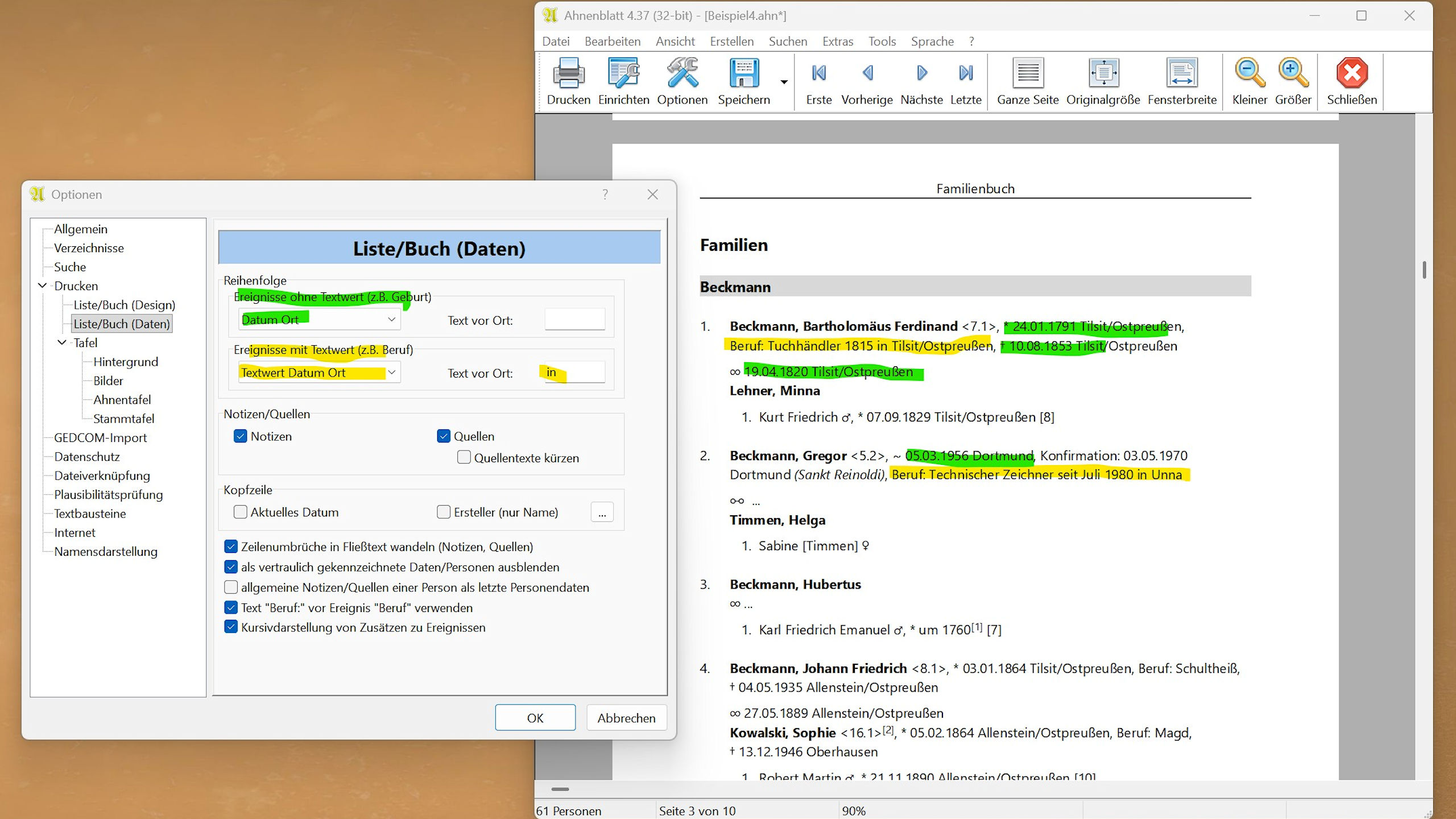Click the OK button

(535, 718)
